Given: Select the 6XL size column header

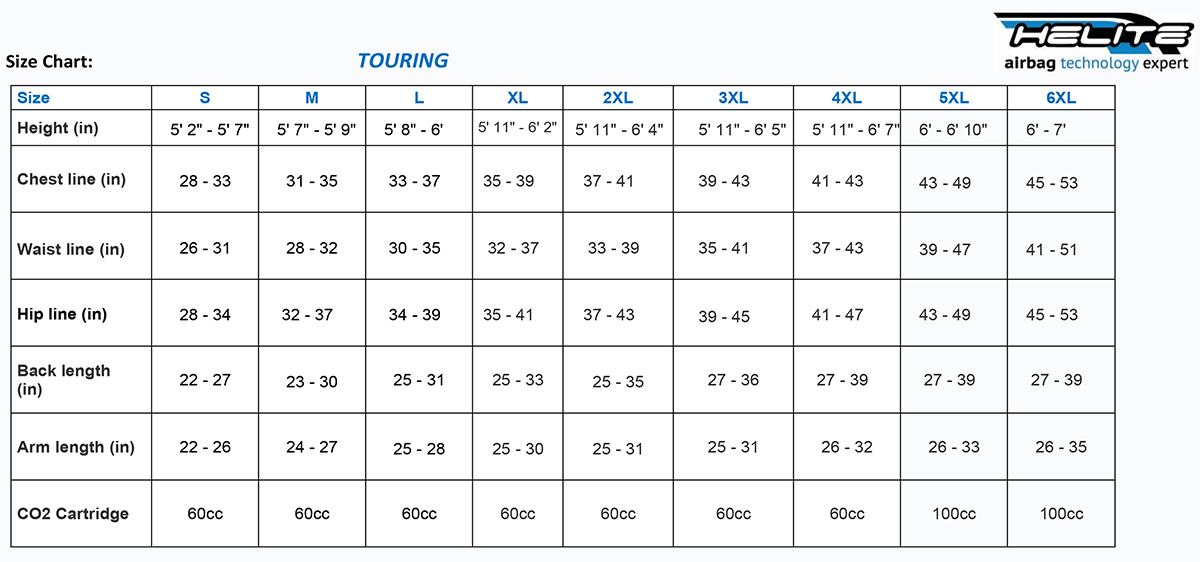Looking at the screenshot, I should (1060, 98).
